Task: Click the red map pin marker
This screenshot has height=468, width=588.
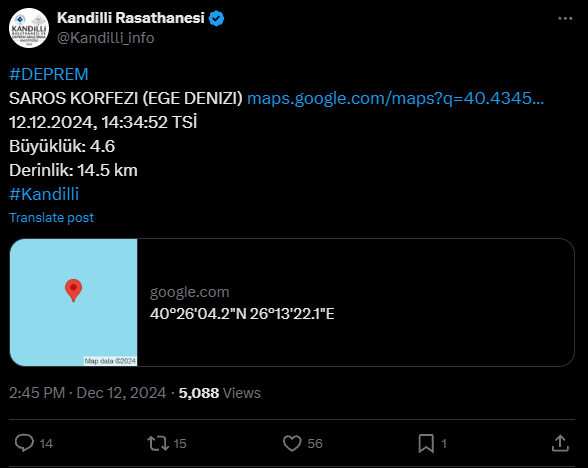Action: tap(74, 290)
